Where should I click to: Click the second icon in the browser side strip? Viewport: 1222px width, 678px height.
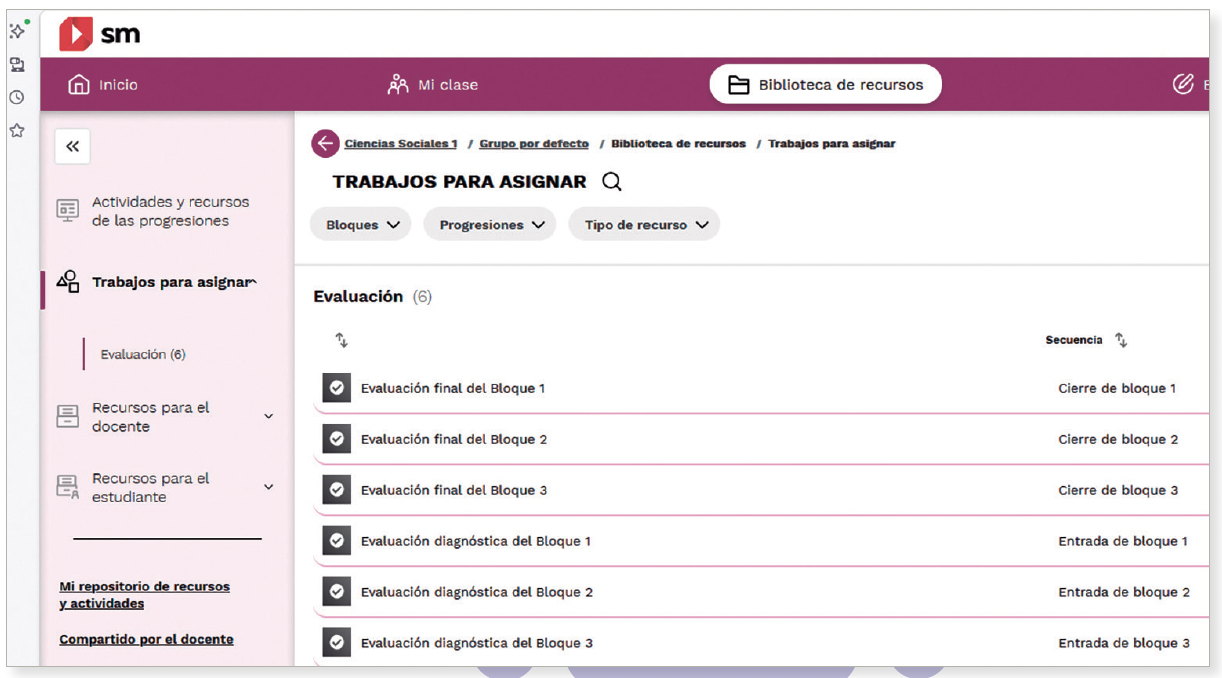click(17, 64)
